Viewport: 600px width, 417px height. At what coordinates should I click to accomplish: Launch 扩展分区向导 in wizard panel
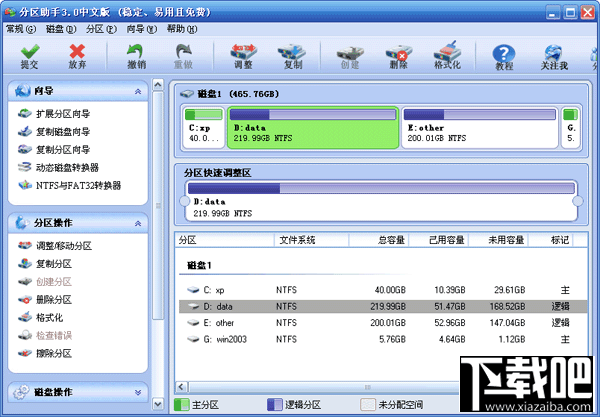pyautogui.click(x=54, y=114)
